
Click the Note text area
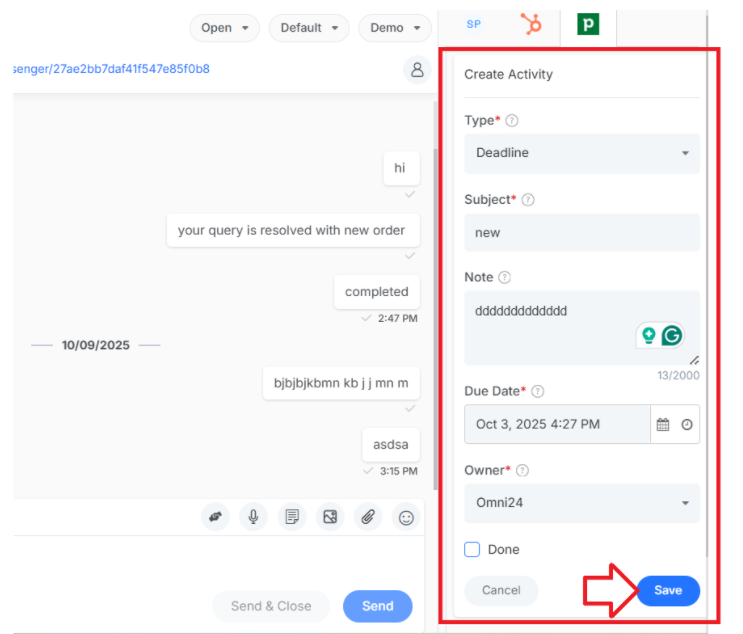click(582, 328)
